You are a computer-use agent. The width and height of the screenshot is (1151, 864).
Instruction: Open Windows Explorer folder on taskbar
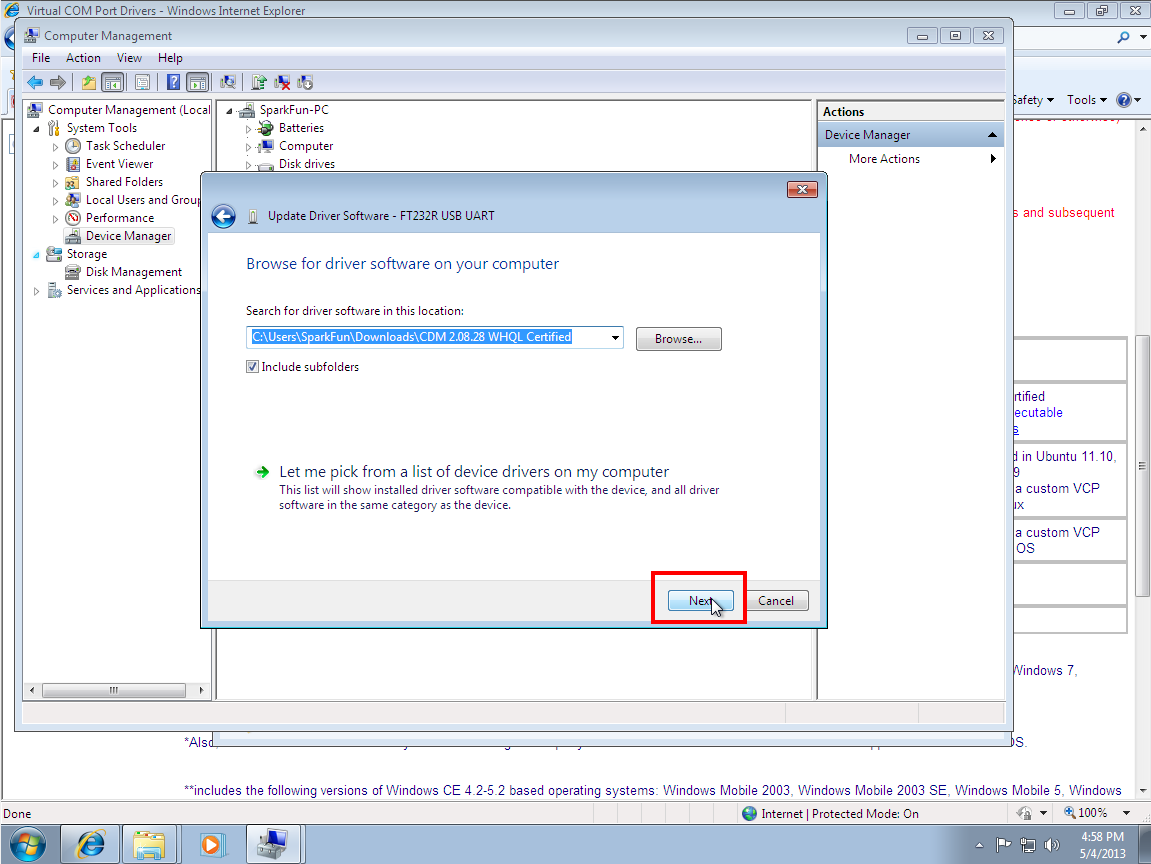pos(149,844)
